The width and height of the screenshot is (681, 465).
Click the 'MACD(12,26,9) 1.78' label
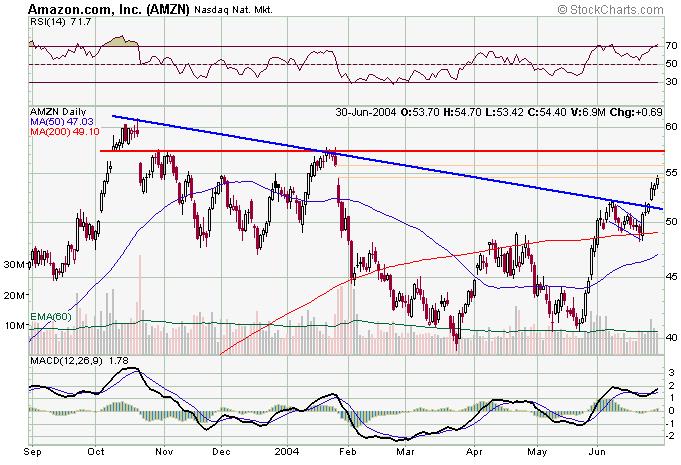[79, 360]
